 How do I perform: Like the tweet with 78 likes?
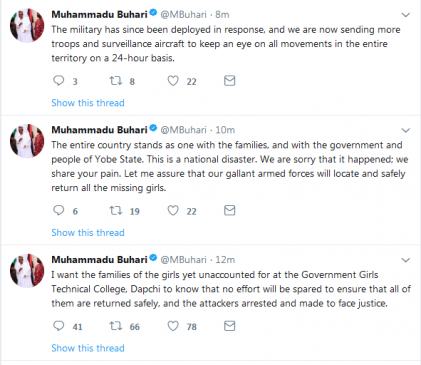tap(173, 326)
